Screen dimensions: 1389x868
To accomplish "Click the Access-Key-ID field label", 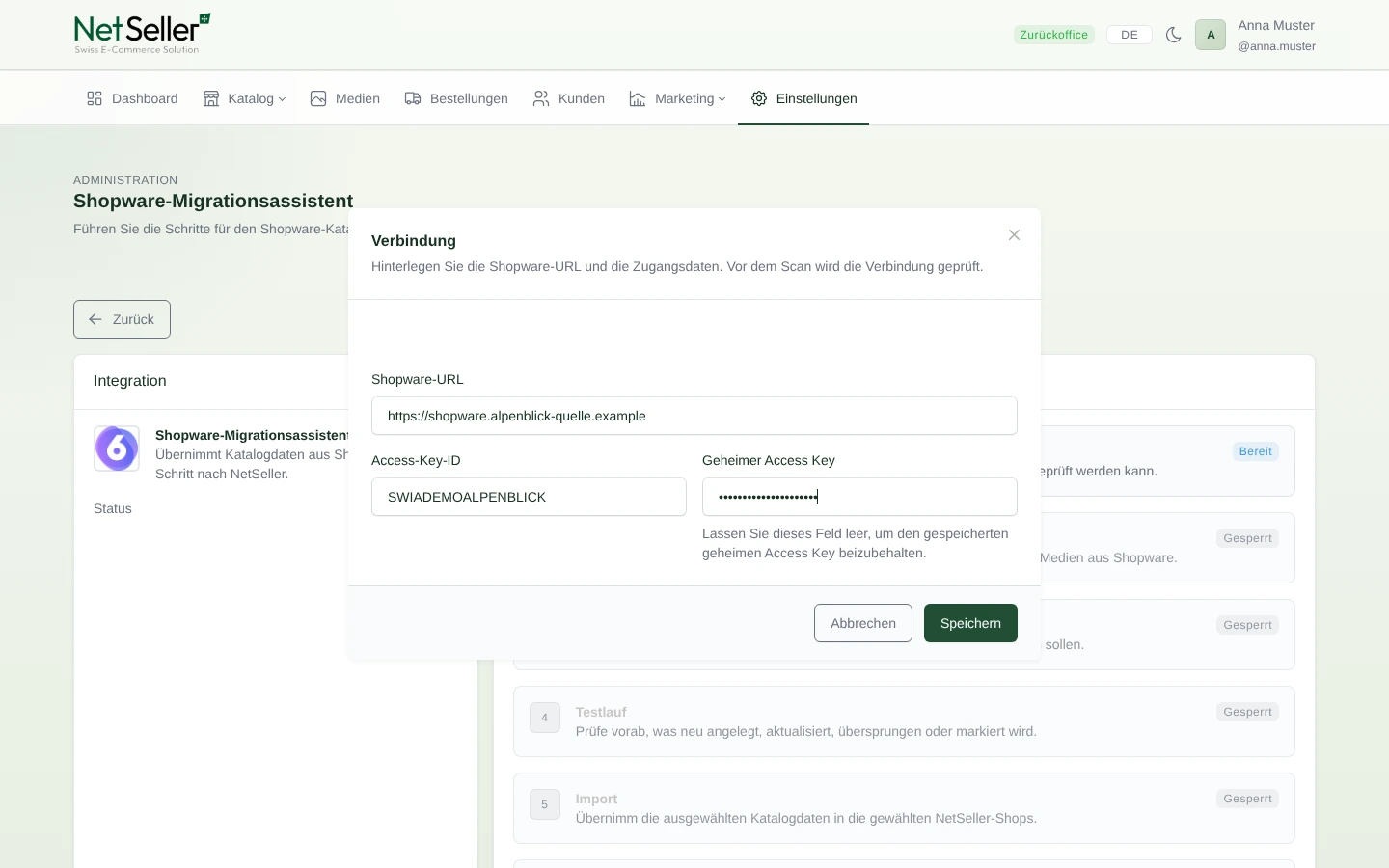I will pos(416,460).
